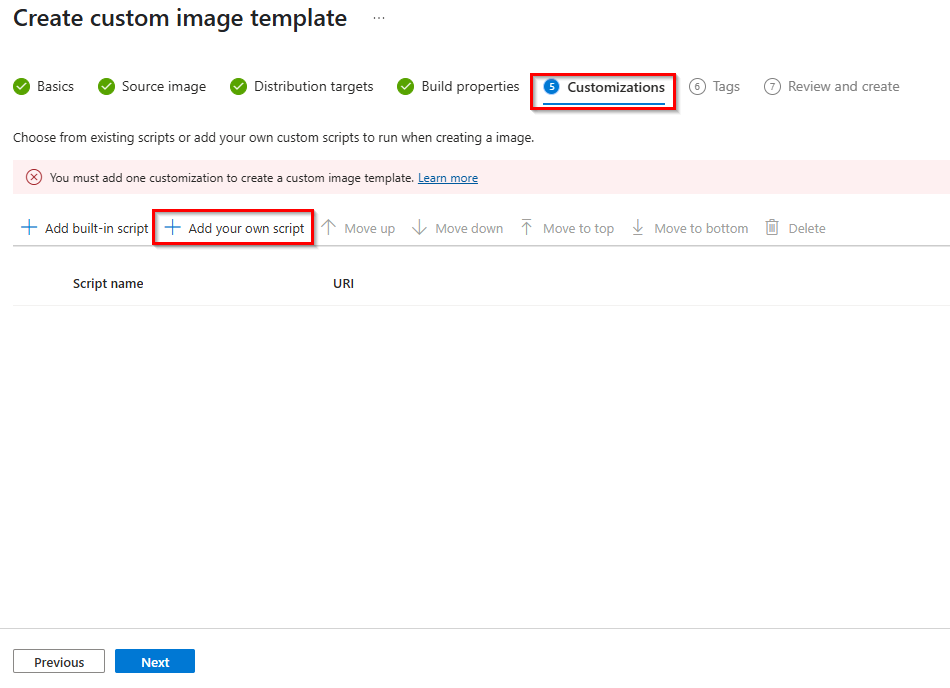Click the plus icon beside Add built-in script
Image resolution: width=950 pixels, height=688 pixels.
coord(28,227)
